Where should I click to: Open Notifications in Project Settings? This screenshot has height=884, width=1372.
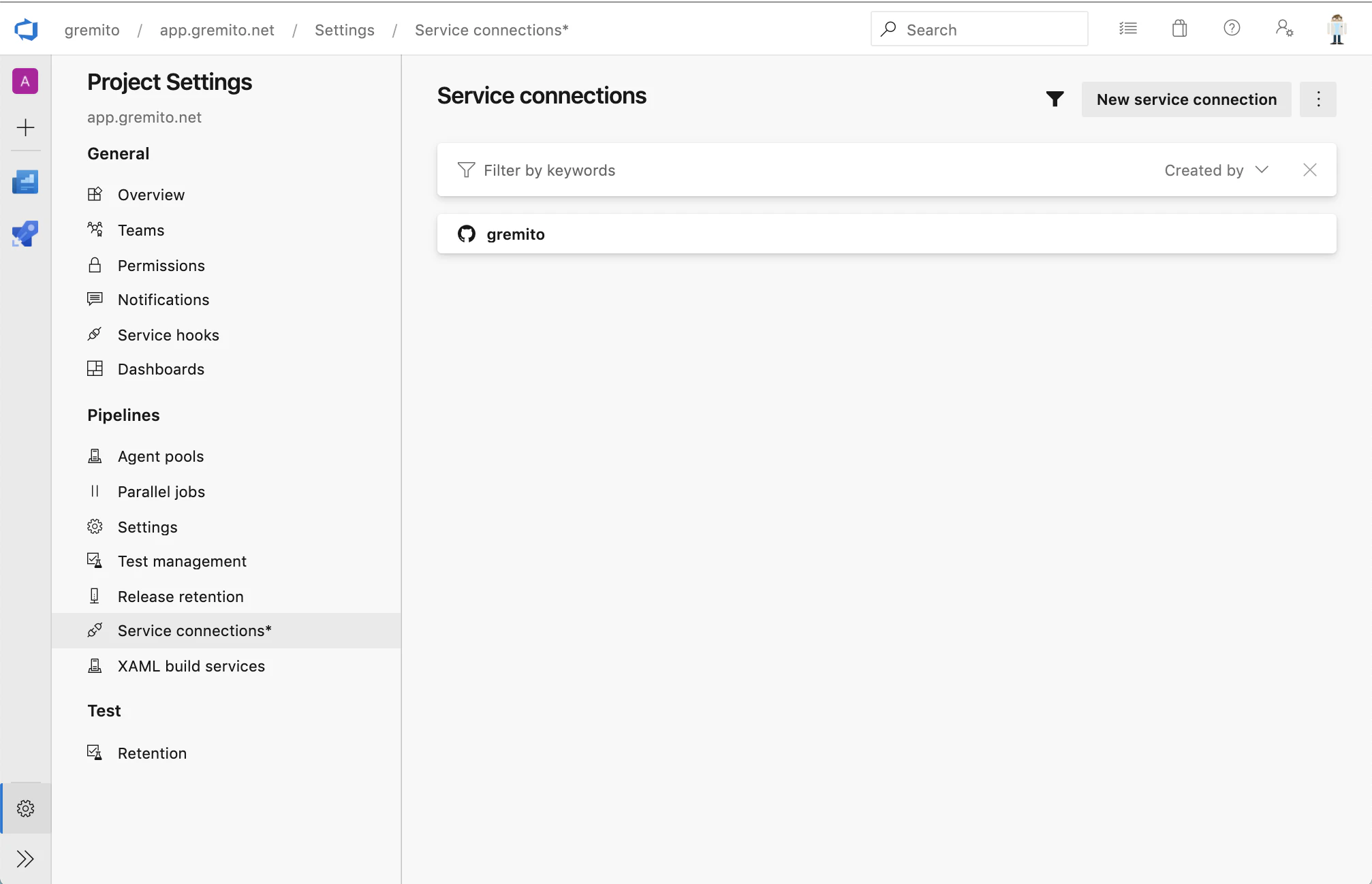point(226,300)
